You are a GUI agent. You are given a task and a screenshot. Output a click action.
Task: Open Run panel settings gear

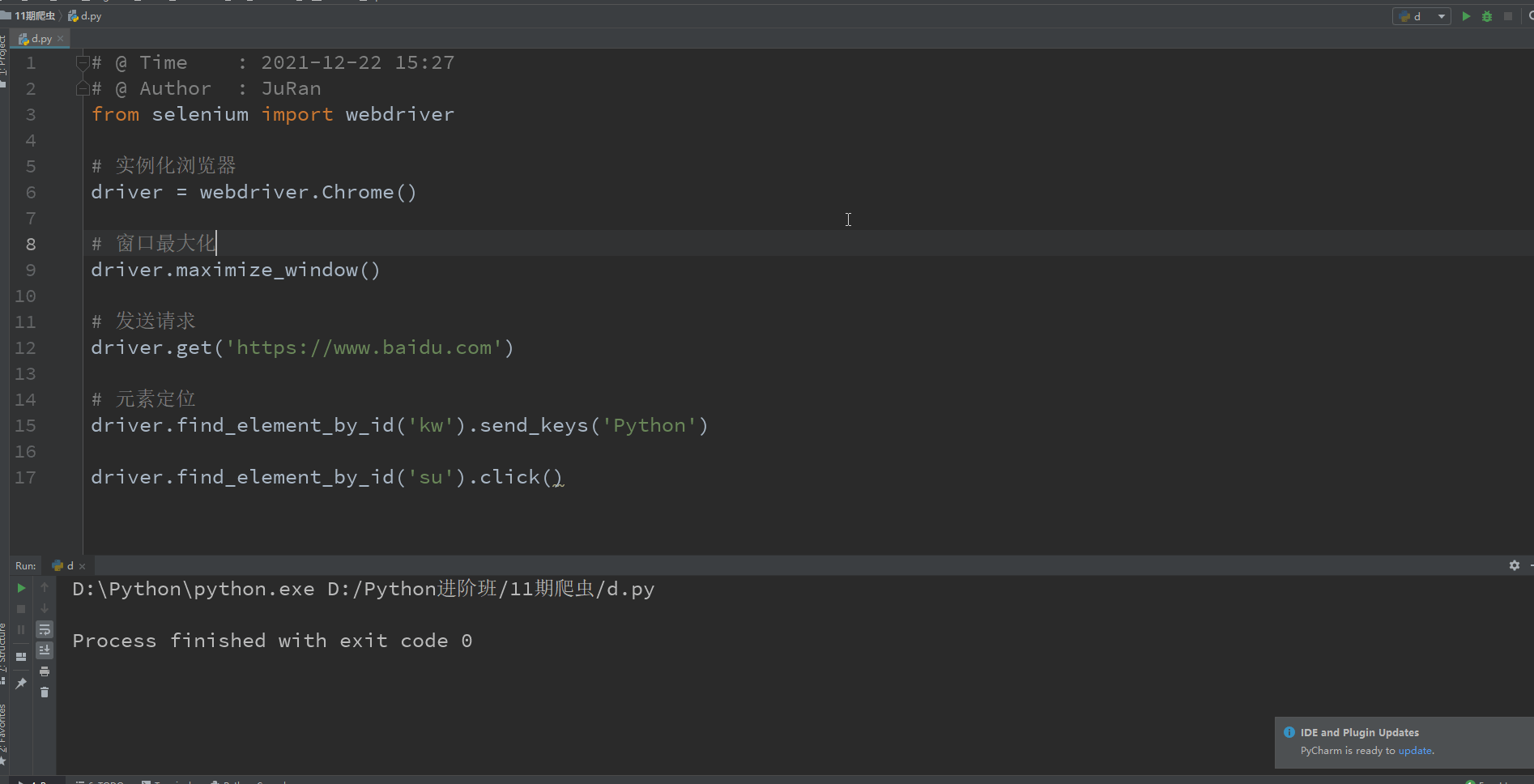click(1515, 565)
